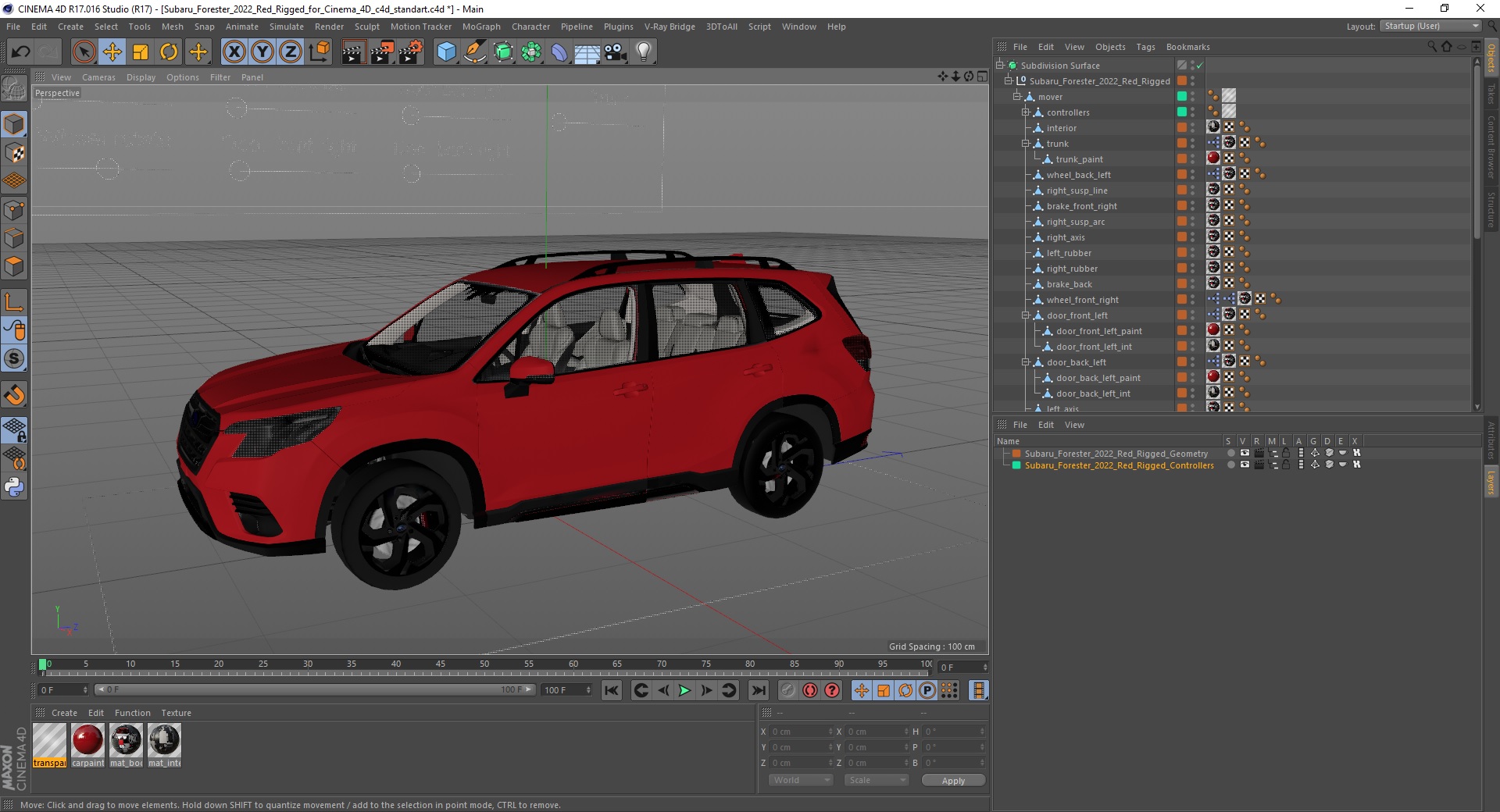Open Edit Render Settings icon
Viewport: 1500px width, 812px height.
(x=411, y=52)
